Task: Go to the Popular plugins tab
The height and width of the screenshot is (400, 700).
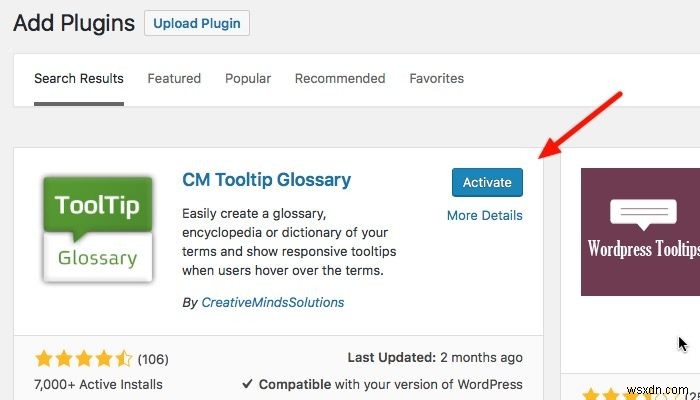Action: point(248,78)
